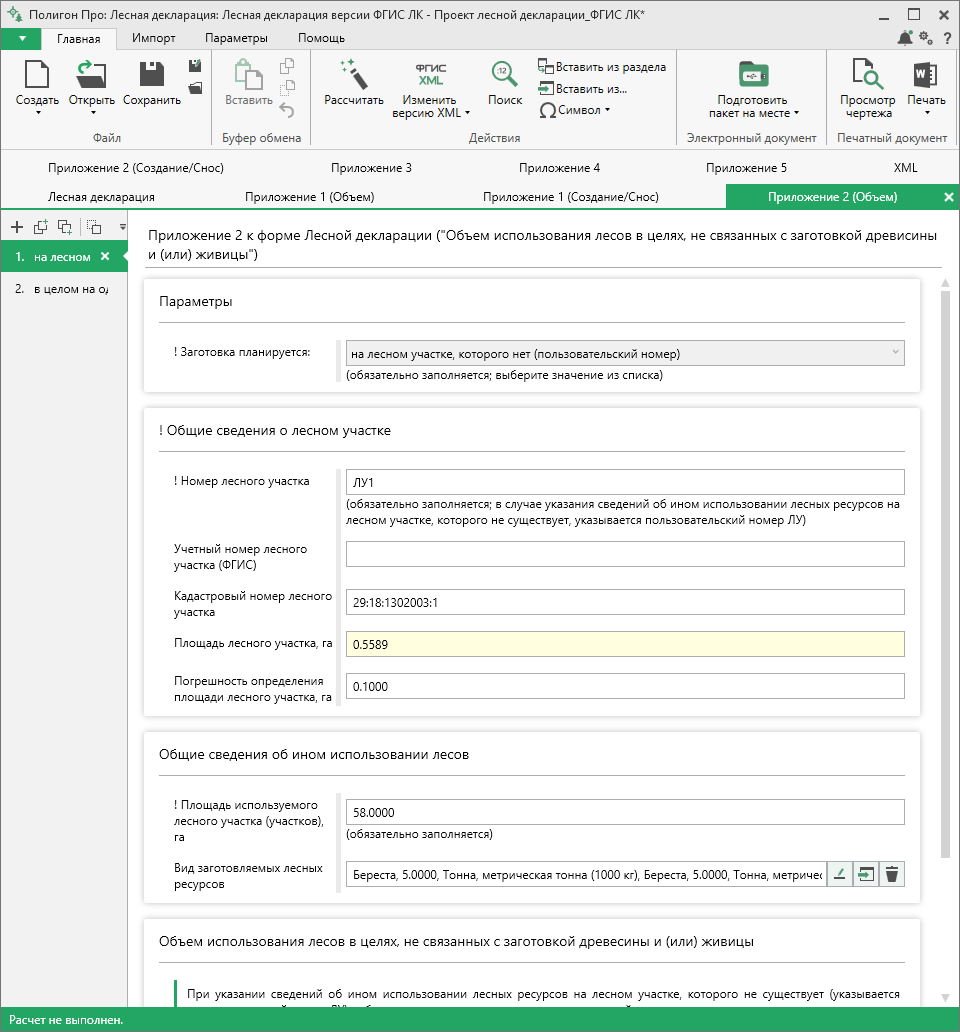The width and height of the screenshot is (960, 1032).
Task: Click the cut icon in Буфер обмена
Action: coord(287,88)
